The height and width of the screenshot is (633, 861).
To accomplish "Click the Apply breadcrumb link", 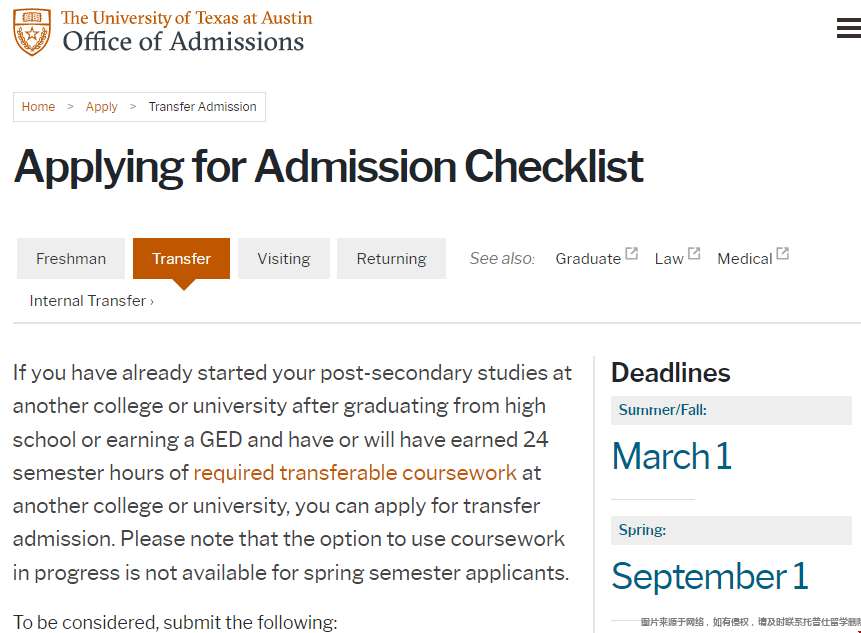I will coord(101,107).
